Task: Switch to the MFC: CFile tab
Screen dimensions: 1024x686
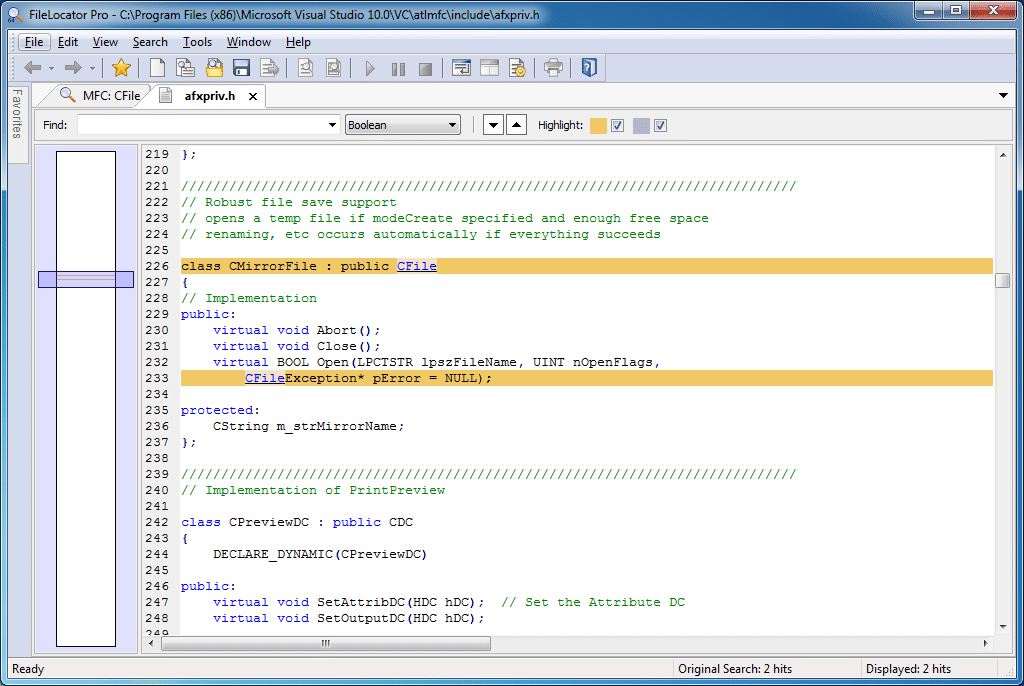Action: [101, 96]
